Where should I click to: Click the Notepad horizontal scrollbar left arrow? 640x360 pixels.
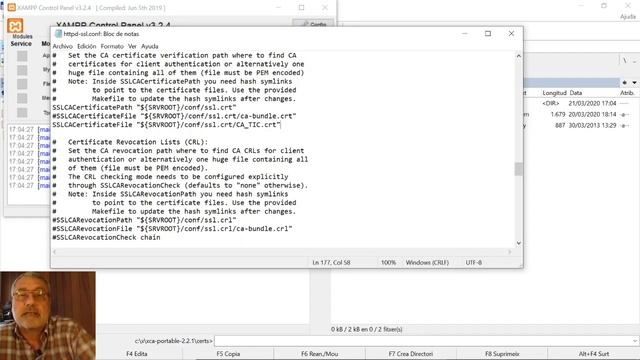(55, 252)
